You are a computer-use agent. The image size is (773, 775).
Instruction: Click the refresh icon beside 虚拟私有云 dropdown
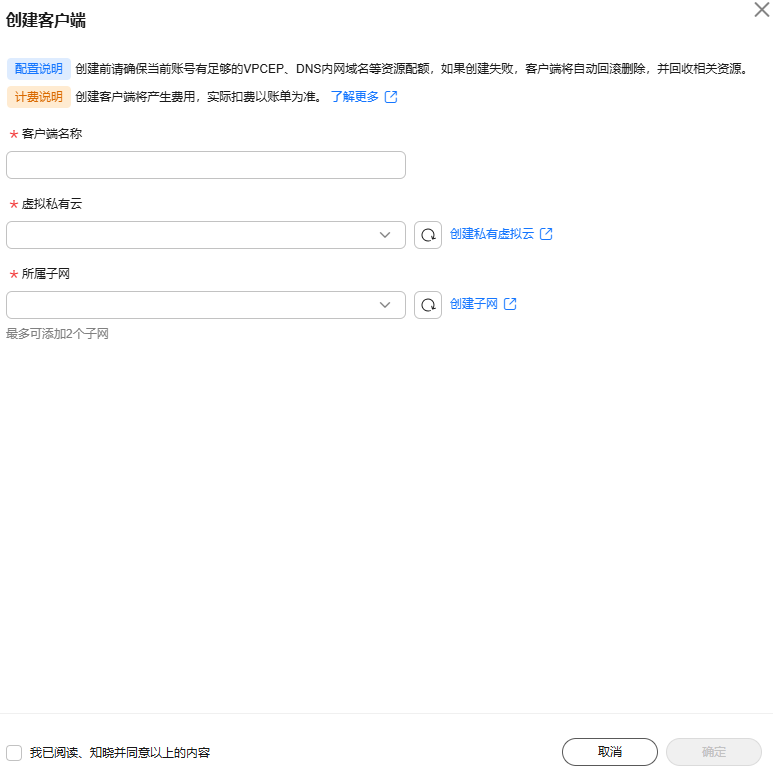[x=428, y=235]
